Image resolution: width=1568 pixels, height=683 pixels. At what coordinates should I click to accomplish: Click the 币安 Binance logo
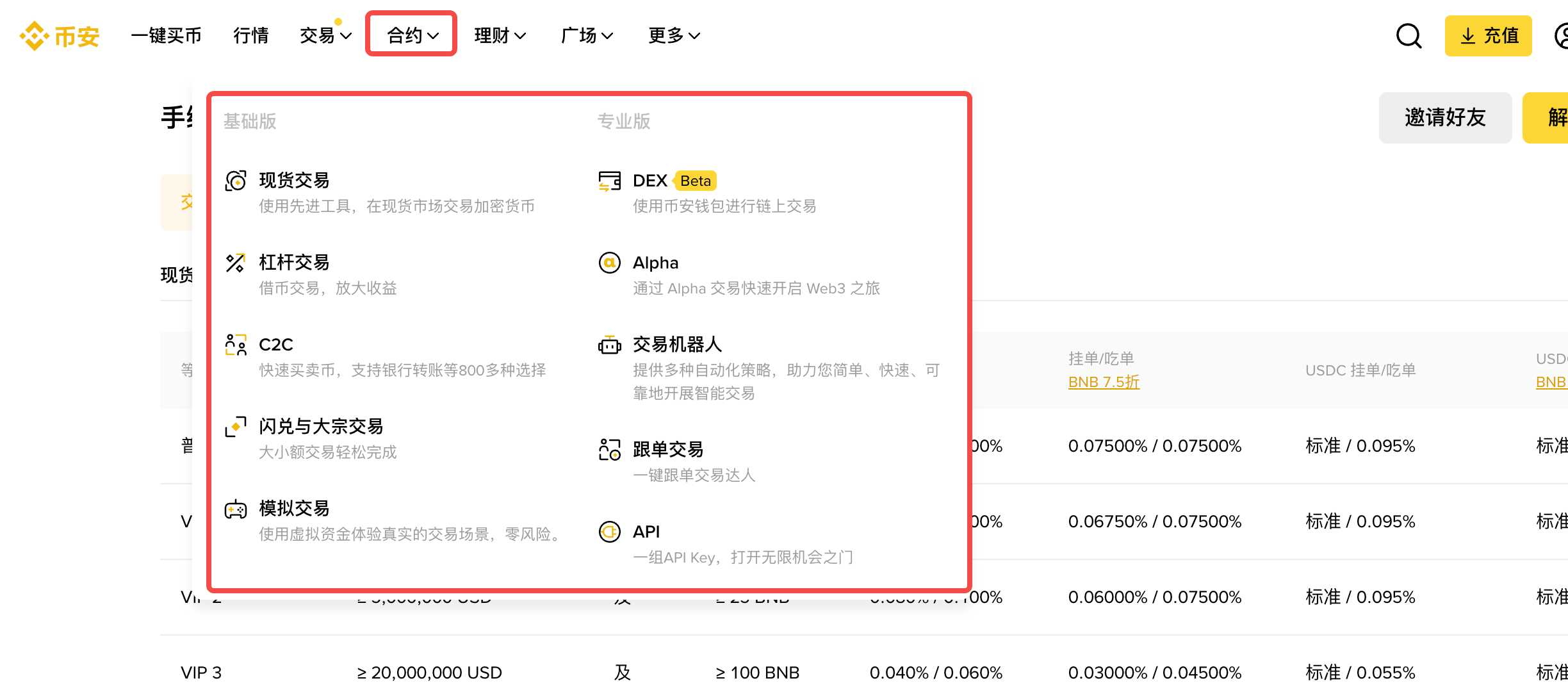[59, 35]
